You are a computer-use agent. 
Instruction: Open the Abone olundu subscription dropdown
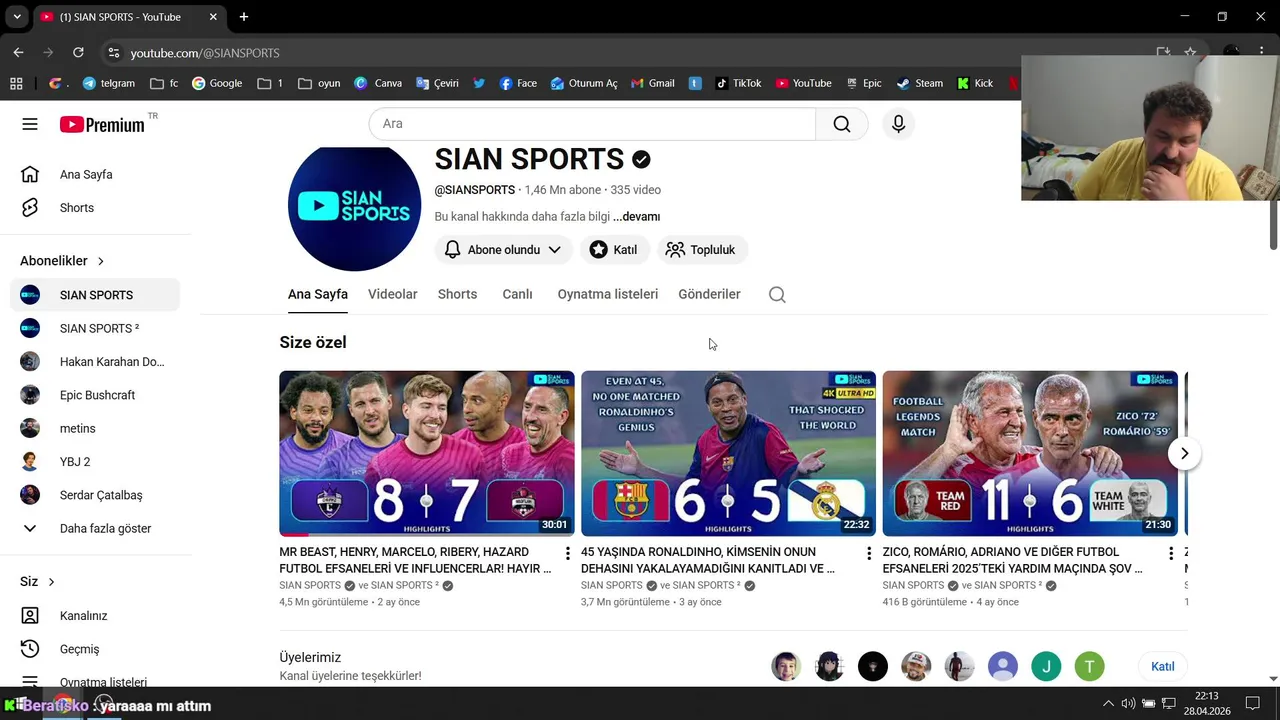click(504, 250)
